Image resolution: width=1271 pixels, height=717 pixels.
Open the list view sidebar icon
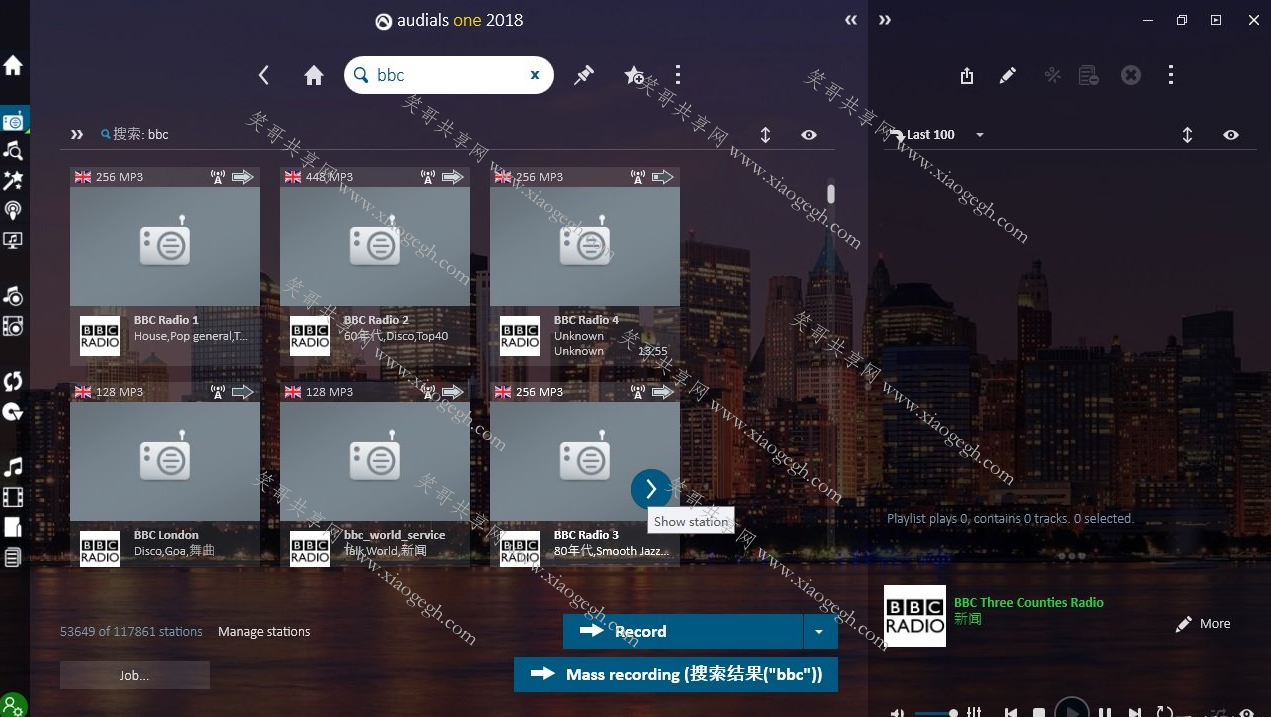pyautogui.click(x=13, y=557)
